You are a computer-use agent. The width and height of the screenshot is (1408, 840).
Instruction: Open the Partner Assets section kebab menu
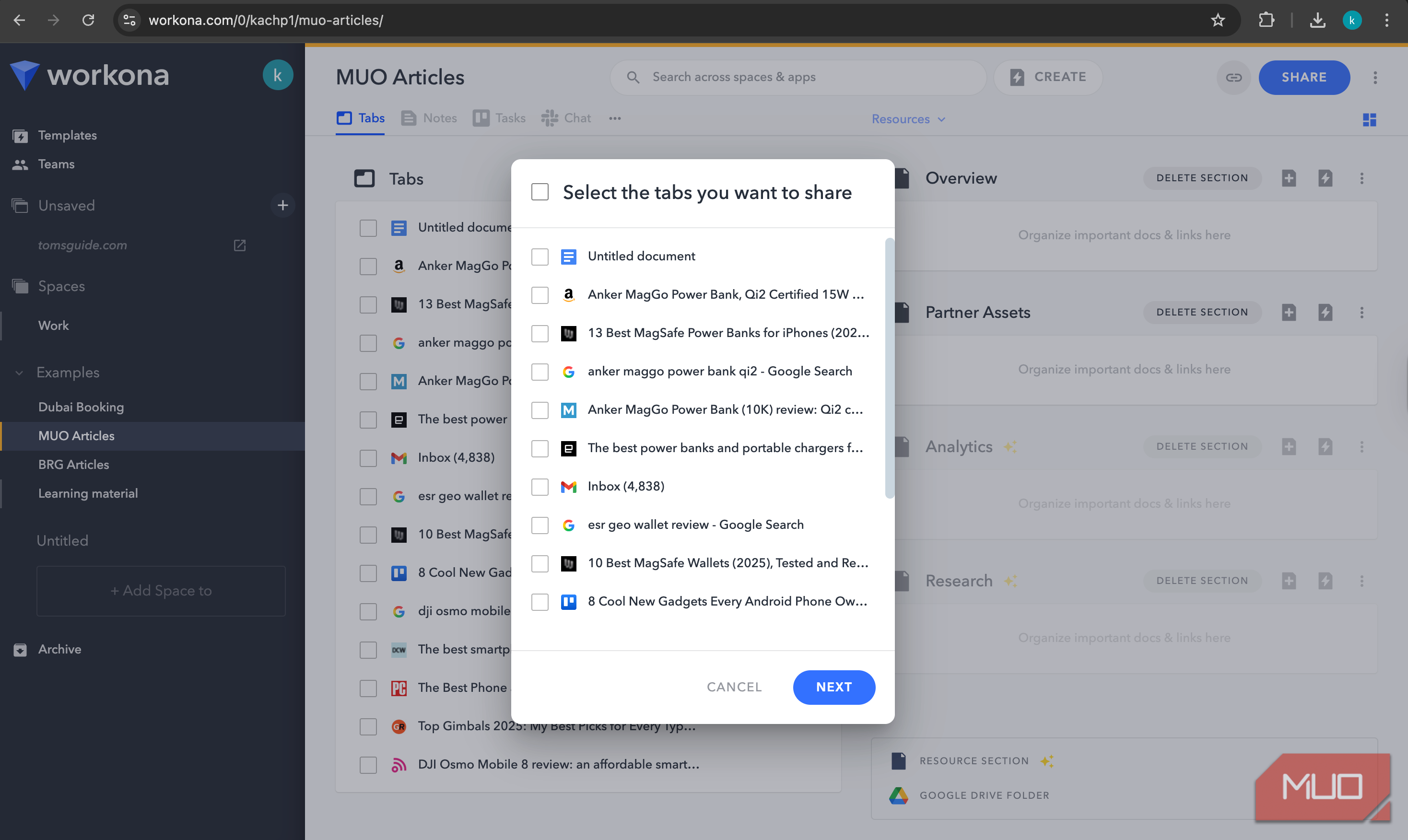[x=1361, y=313]
